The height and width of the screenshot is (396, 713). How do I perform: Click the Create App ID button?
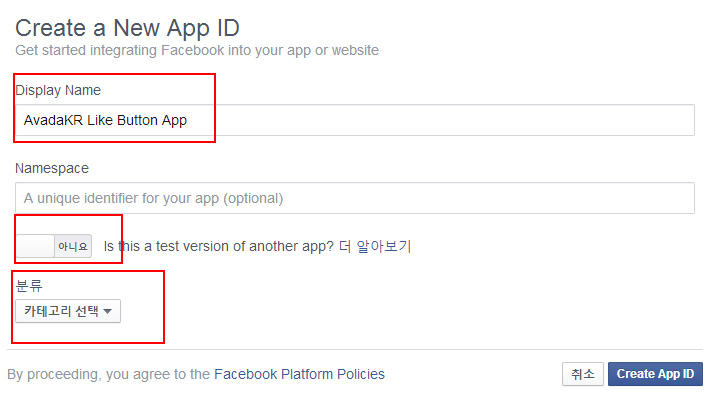(655, 374)
